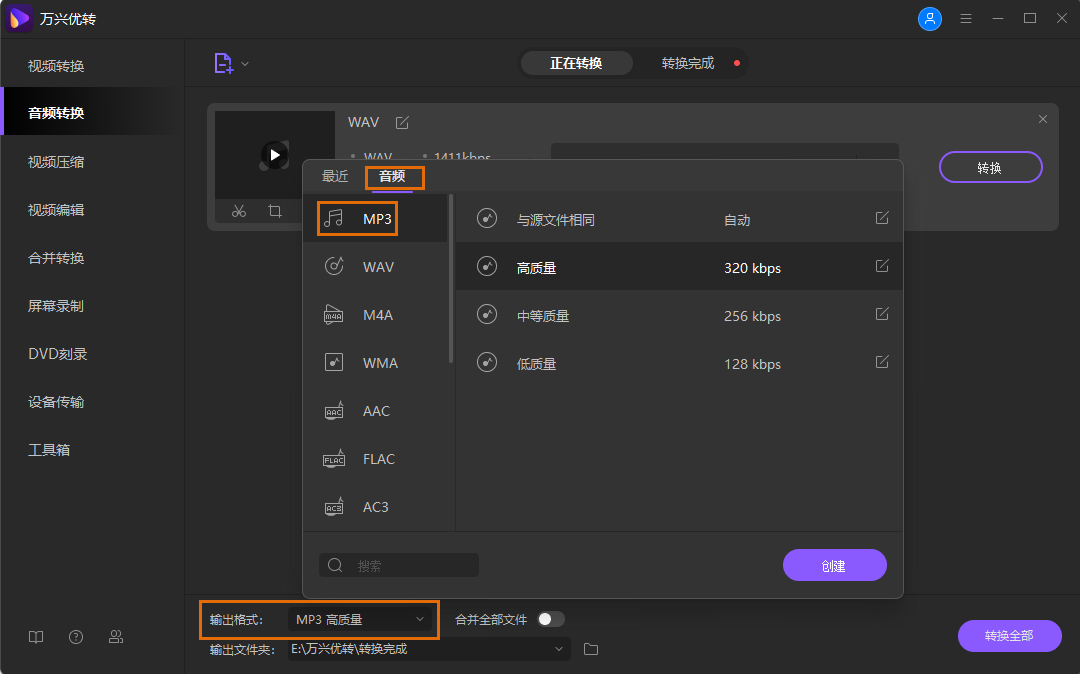This screenshot has width=1080, height=674.
Task: Select the MP3 format icon
Action: [x=357, y=218]
